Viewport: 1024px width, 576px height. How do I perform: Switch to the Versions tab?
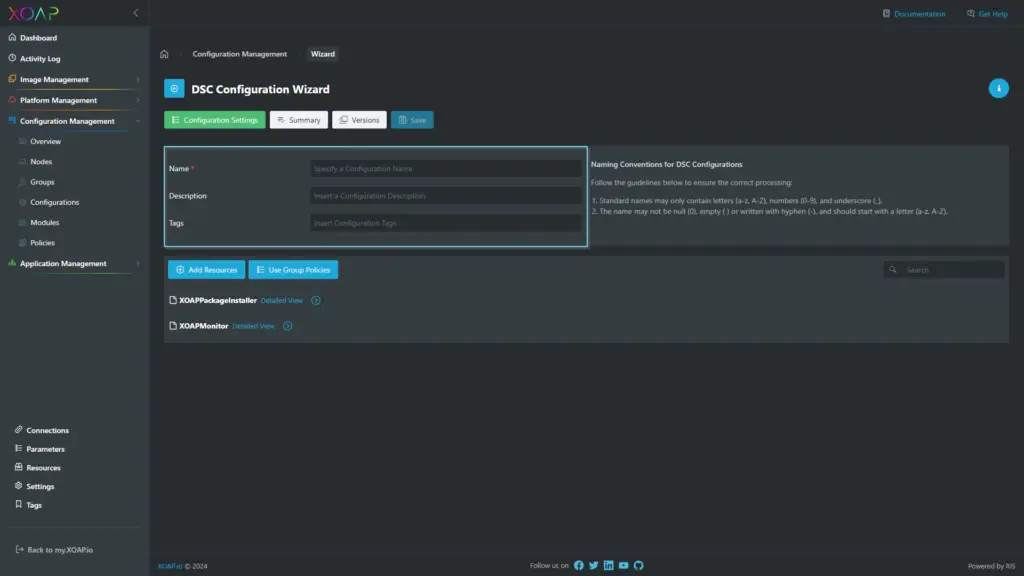(359, 120)
